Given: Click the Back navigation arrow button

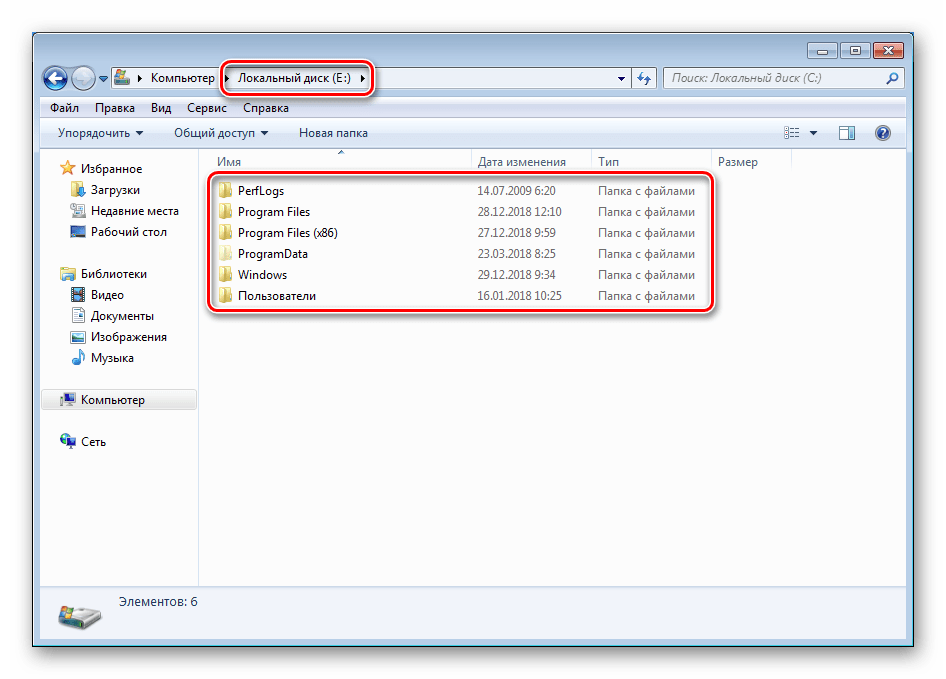Looking at the screenshot, I should pos(56,78).
